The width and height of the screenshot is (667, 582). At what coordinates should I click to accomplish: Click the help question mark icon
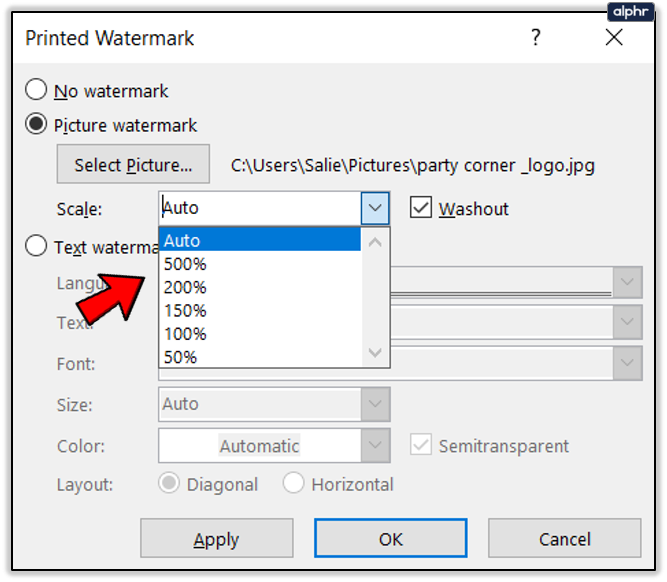[x=536, y=38]
